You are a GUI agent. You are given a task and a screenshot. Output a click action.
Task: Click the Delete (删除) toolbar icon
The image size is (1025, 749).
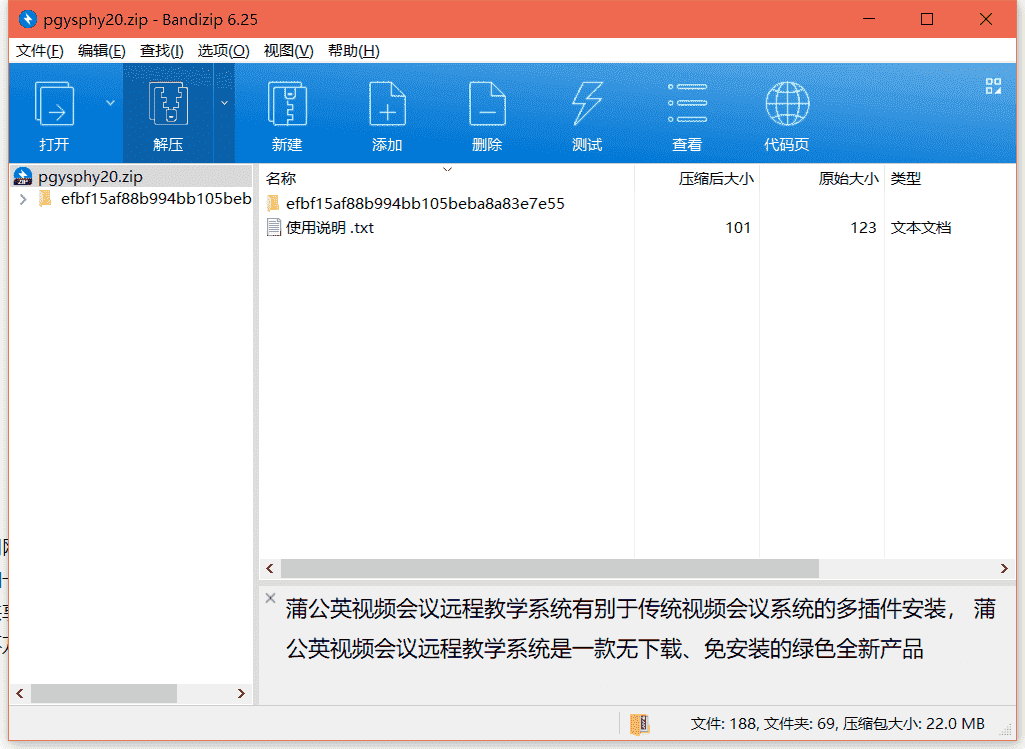pyautogui.click(x=487, y=104)
